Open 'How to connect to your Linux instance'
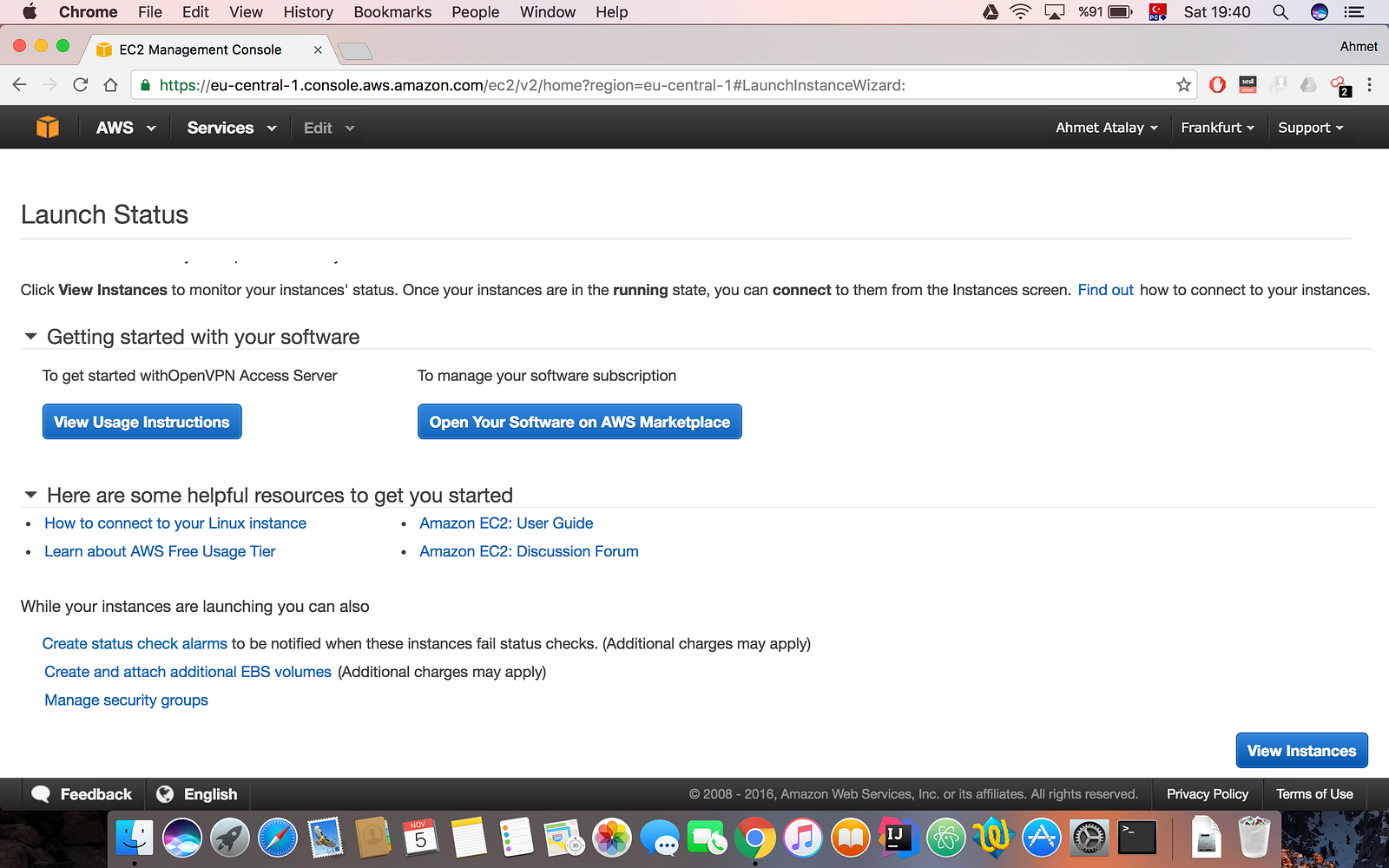Viewport: 1389px width, 868px height. click(175, 523)
